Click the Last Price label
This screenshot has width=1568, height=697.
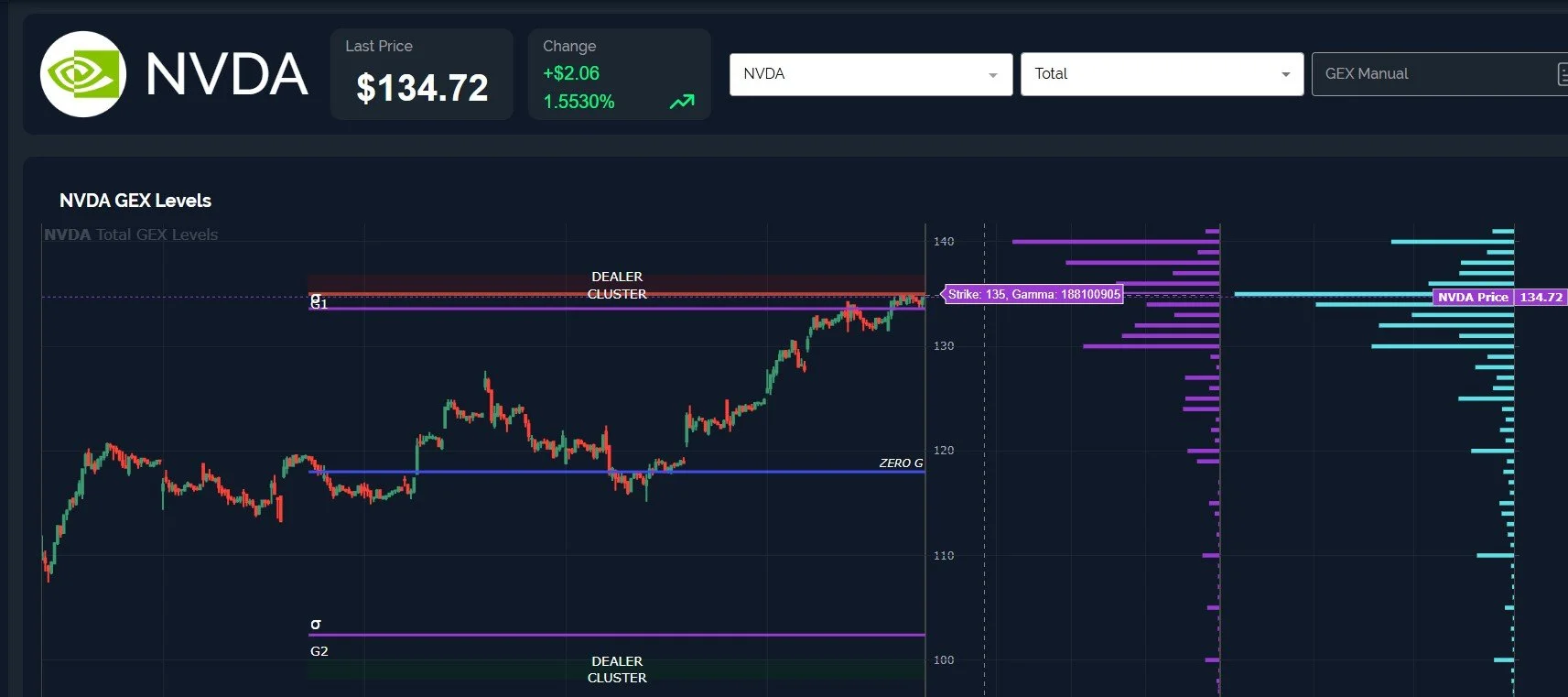[379, 46]
